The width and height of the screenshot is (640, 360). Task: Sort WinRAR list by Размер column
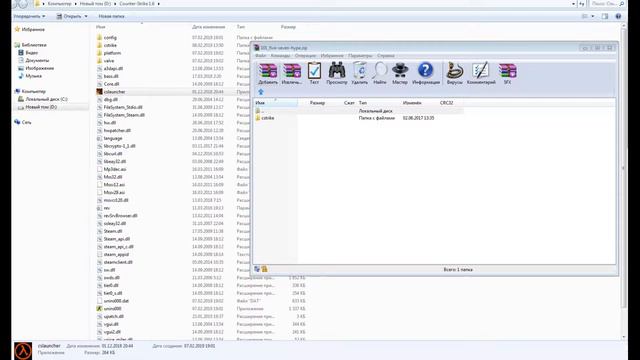click(x=317, y=103)
